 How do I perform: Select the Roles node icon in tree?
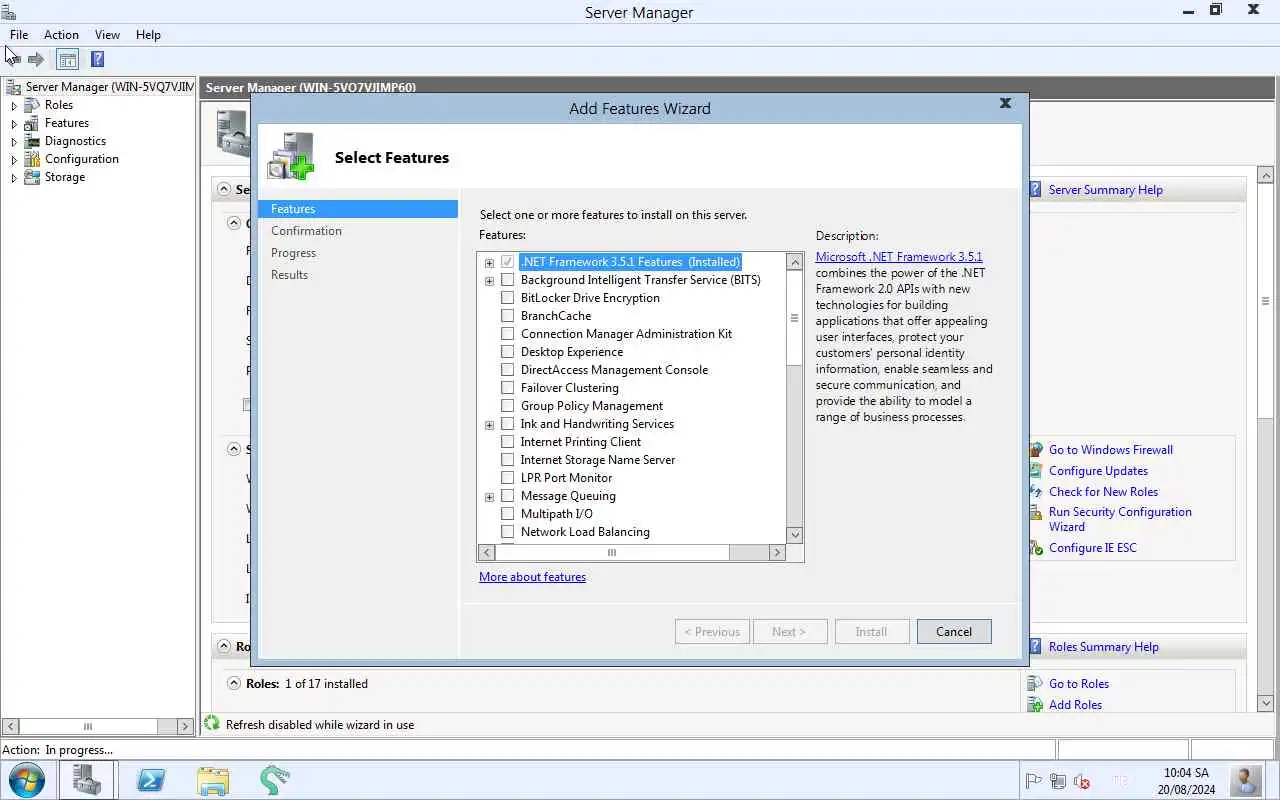click(x=33, y=105)
